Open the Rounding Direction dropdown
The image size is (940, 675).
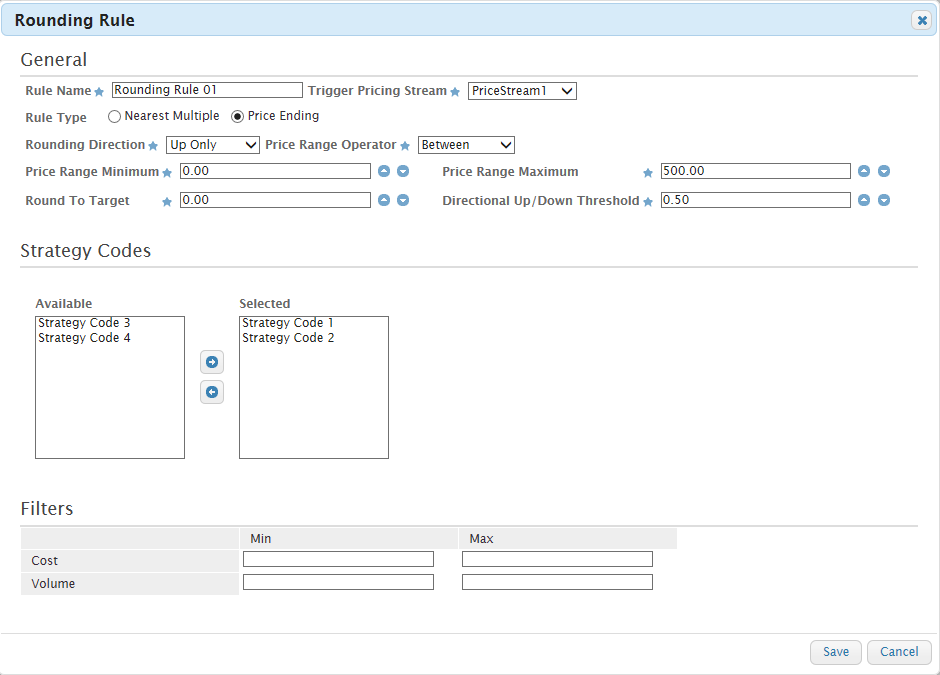pyautogui.click(x=213, y=145)
